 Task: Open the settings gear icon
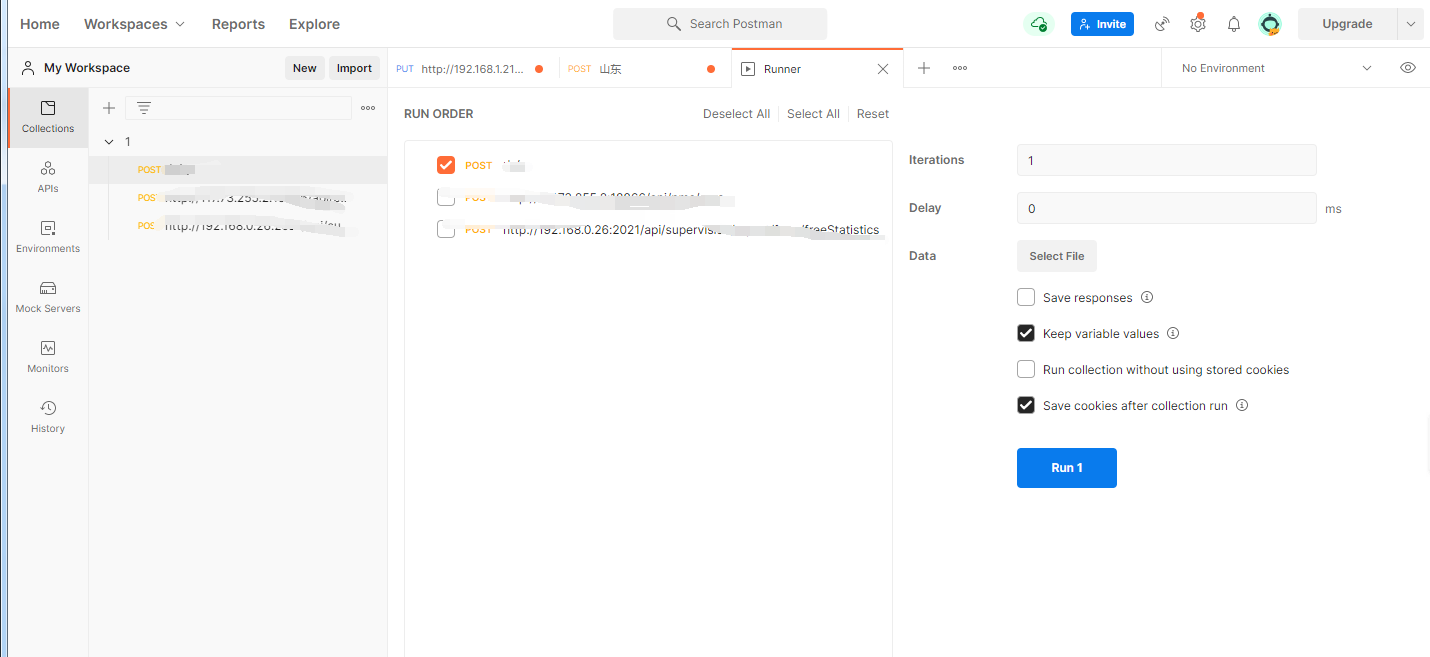[1198, 24]
